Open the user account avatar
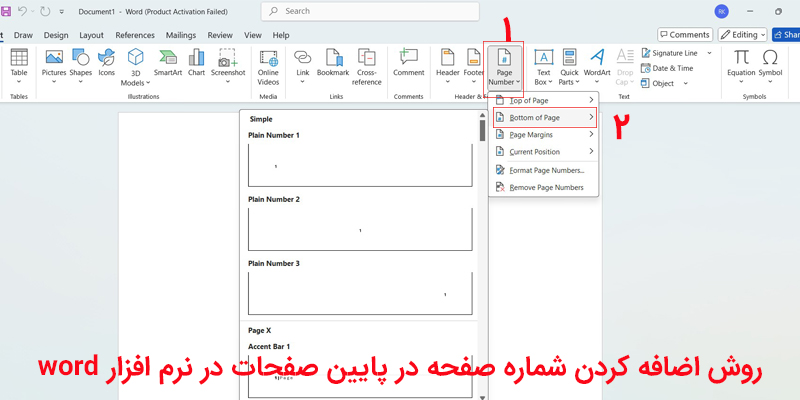The image size is (800, 400). (x=721, y=11)
